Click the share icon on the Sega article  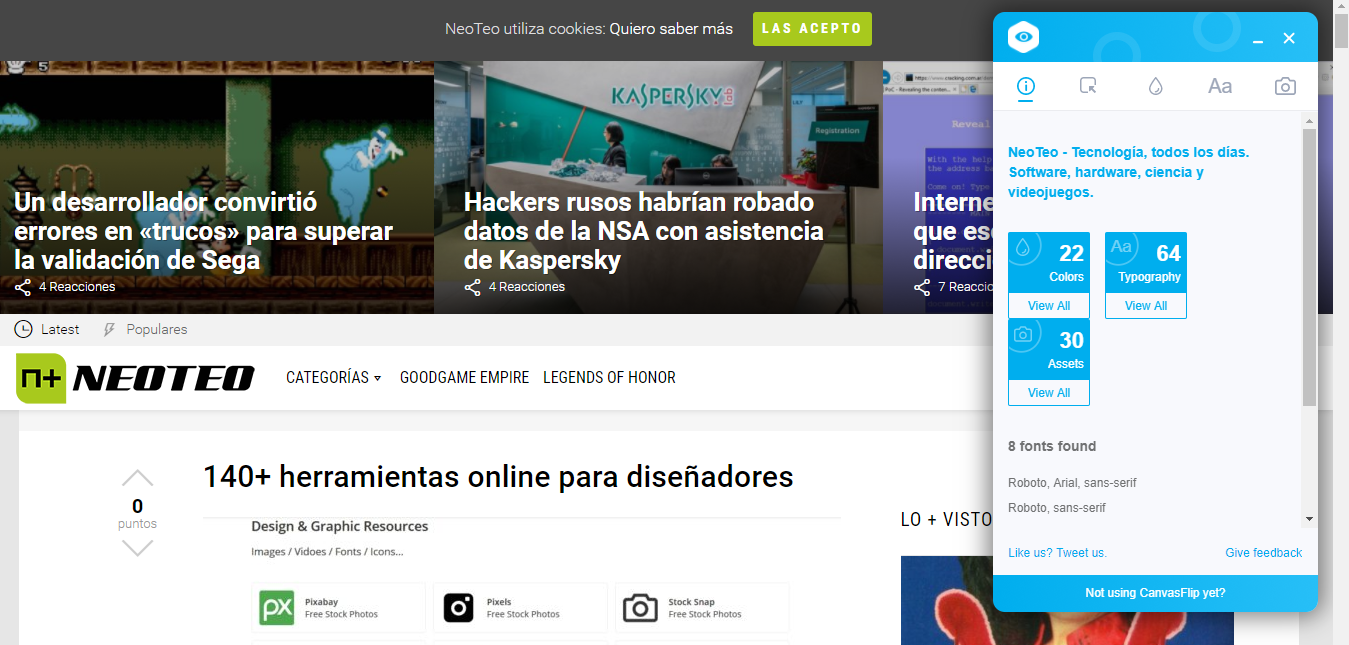[x=23, y=287]
